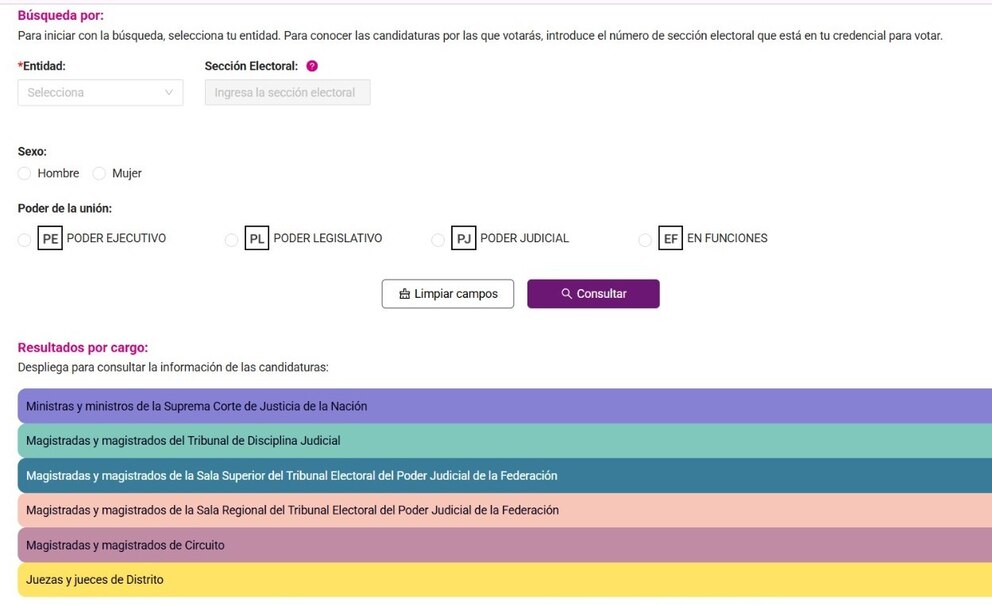Choose the Poder Judicial radio option
The width and height of the screenshot is (992, 606).
438,240
